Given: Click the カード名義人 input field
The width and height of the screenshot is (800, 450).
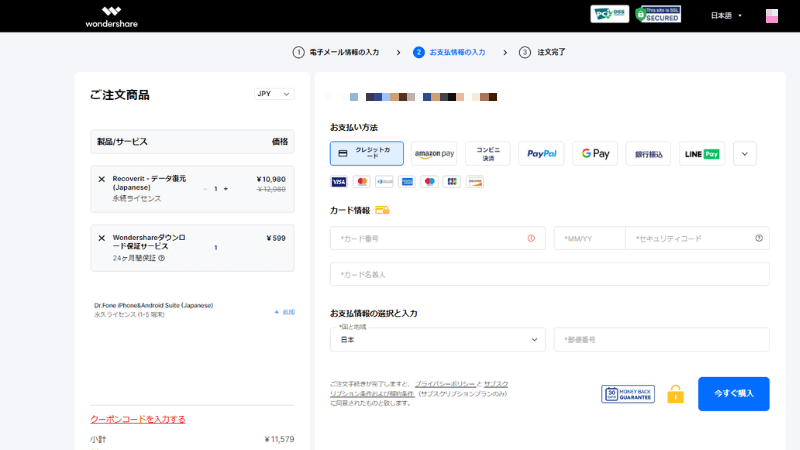Looking at the screenshot, I should [x=549, y=274].
